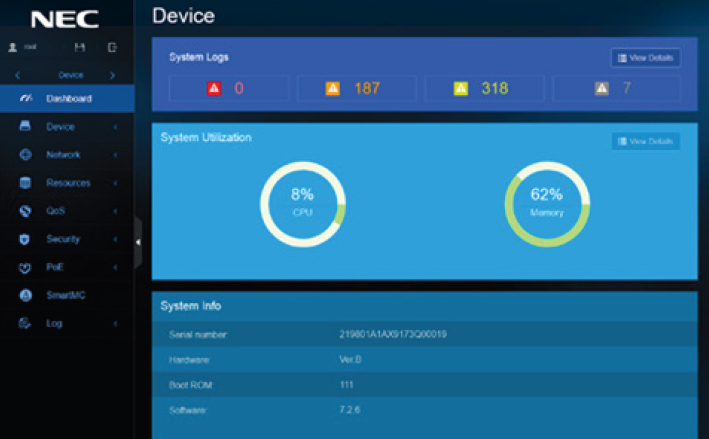The height and width of the screenshot is (439, 709).
Task: Click the Hardware value Ver.B
Action: [x=350, y=359]
